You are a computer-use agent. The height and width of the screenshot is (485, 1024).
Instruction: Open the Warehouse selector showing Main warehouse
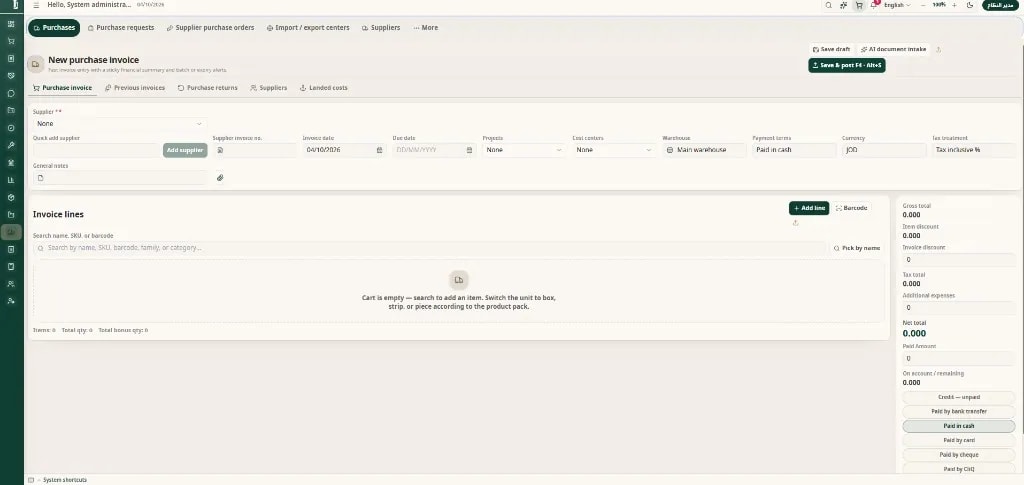[x=704, y=150]
